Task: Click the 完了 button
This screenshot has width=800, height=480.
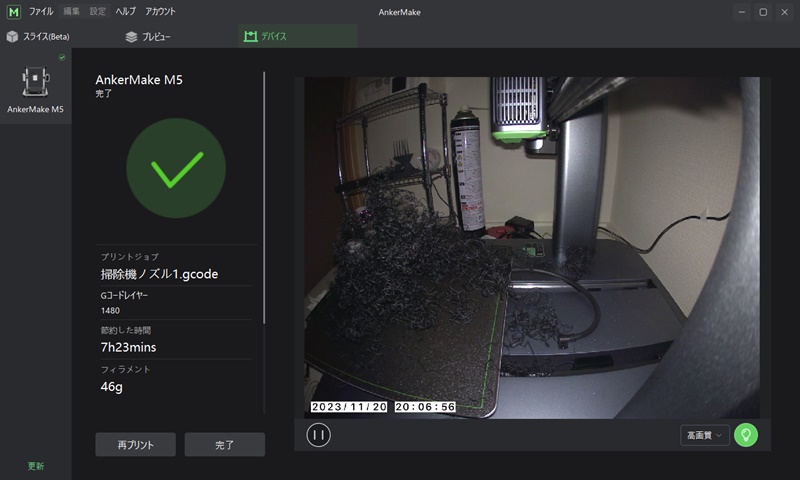Action: [x=224, y=445]
